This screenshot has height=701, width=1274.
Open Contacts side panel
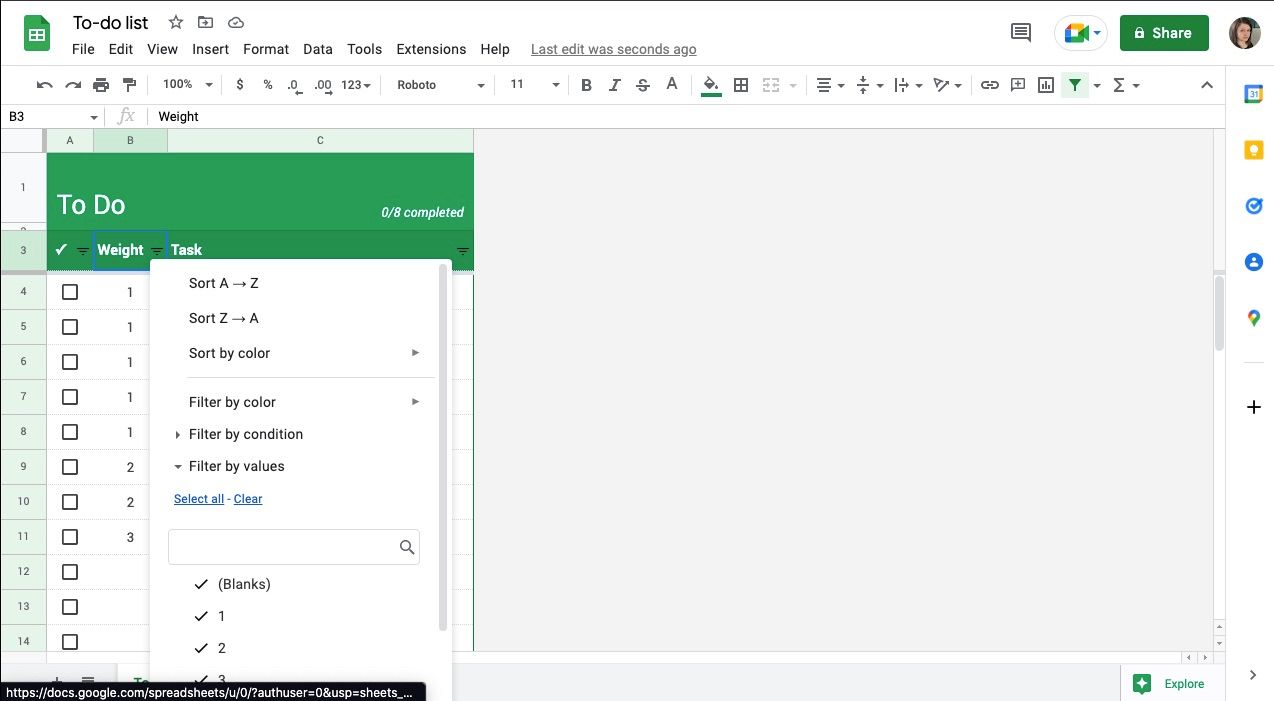pos(1254,262)
